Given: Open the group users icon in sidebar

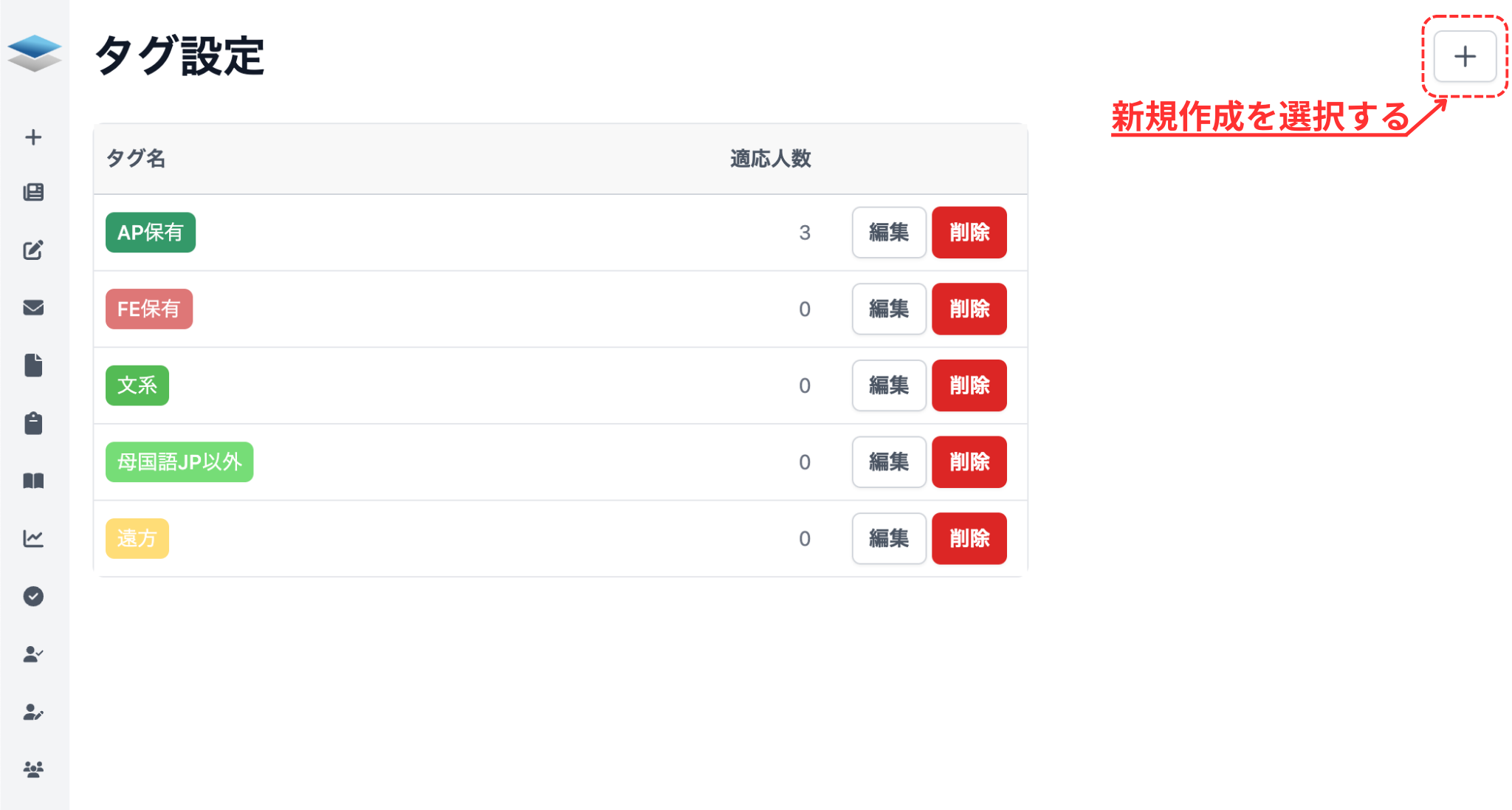Looking at the screenshot, I should pos(33,769).
